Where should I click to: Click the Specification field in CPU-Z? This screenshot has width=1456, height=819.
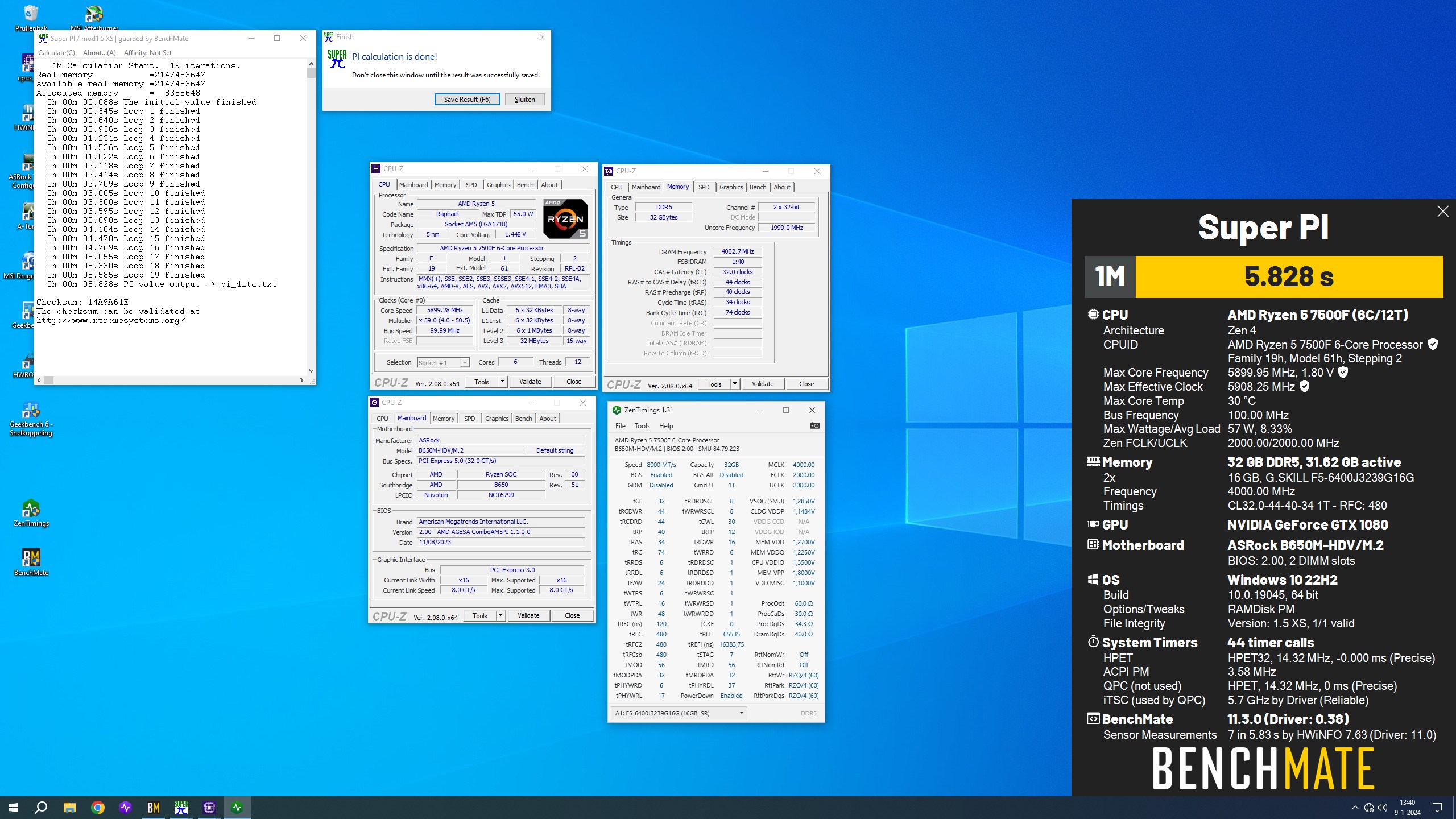tap(503, 248)
